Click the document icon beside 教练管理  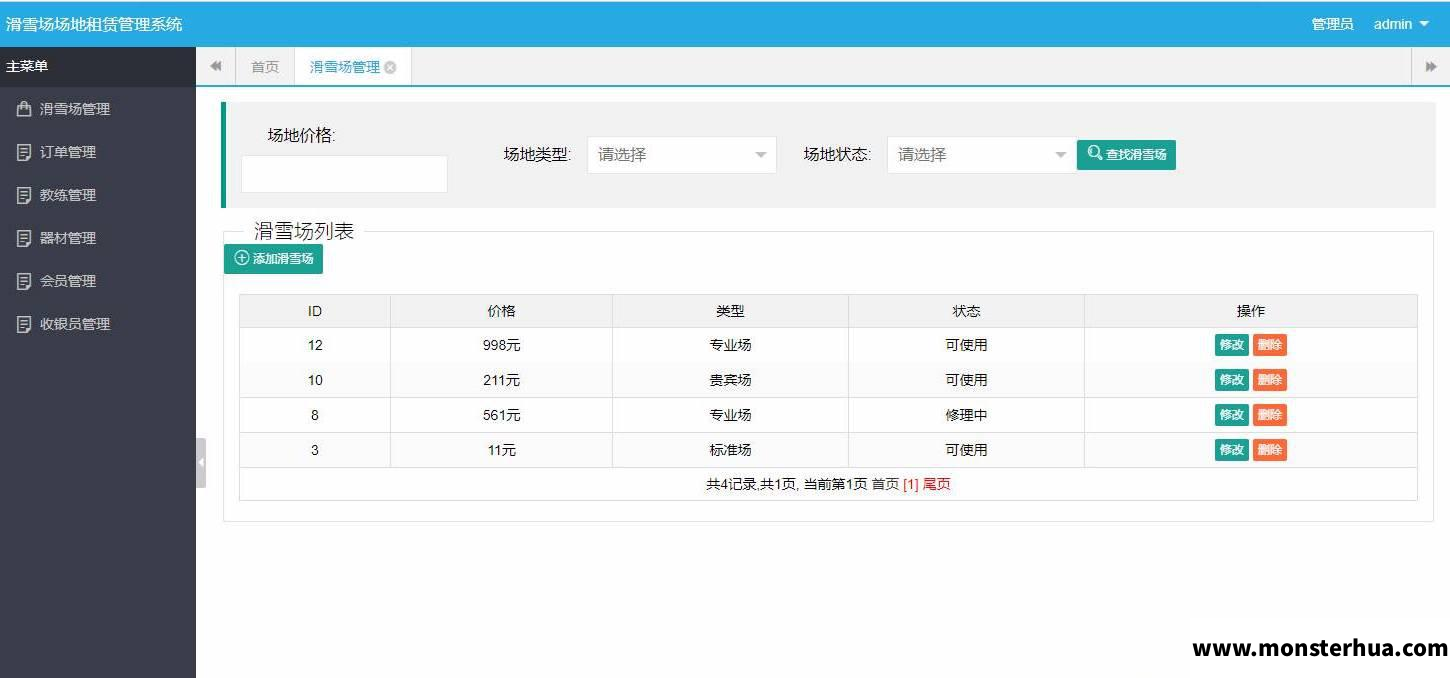[24, 195]
